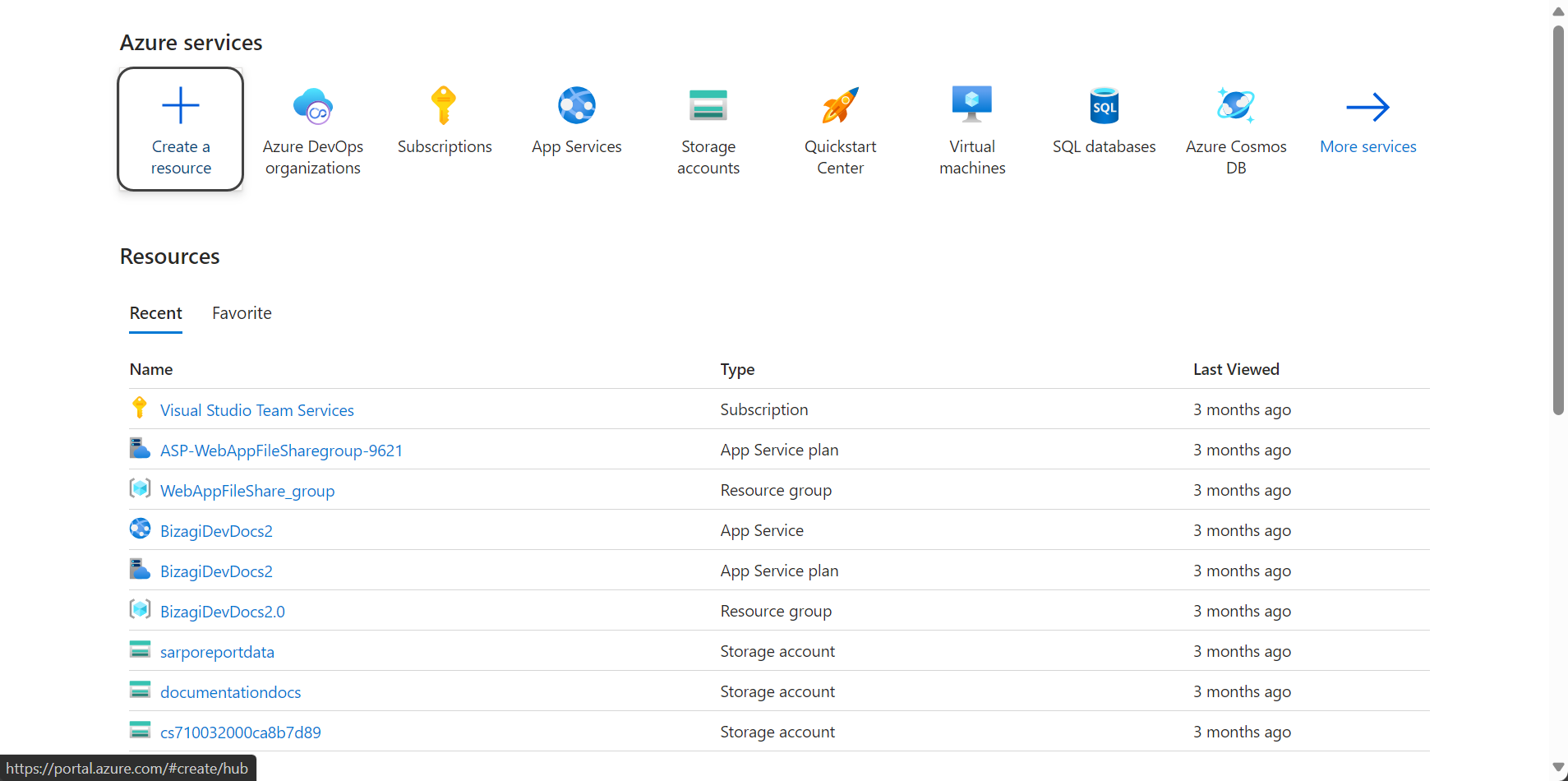Viewport: 1568px width, 781px height.
Task: Click storage icon beside sarporeportdata
Action: 140,649
